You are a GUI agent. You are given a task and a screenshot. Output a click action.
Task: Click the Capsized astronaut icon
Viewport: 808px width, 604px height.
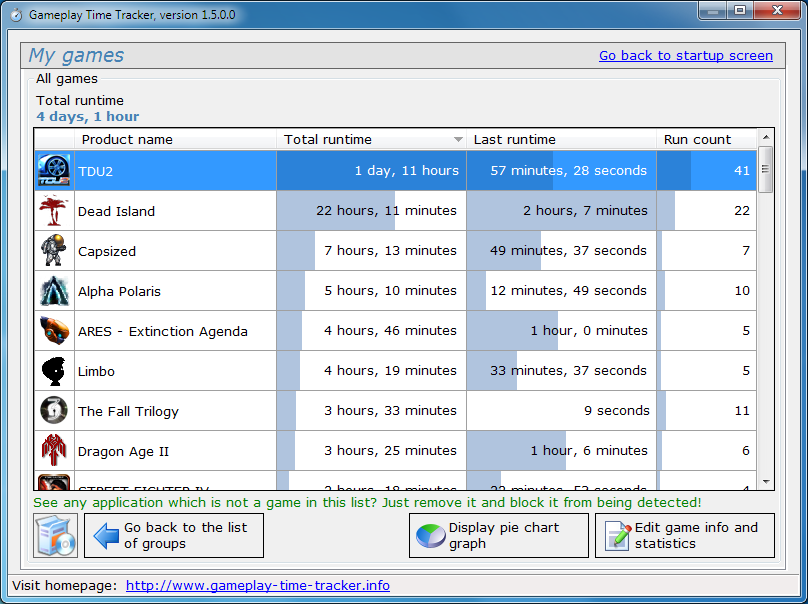54,251
